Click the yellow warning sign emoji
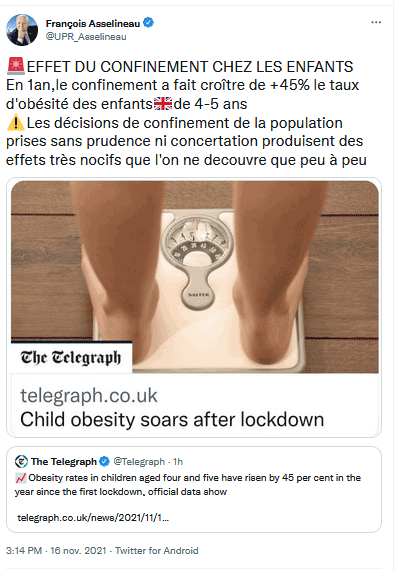The height and width of the screenshot is (572, 401). (16, 123)
